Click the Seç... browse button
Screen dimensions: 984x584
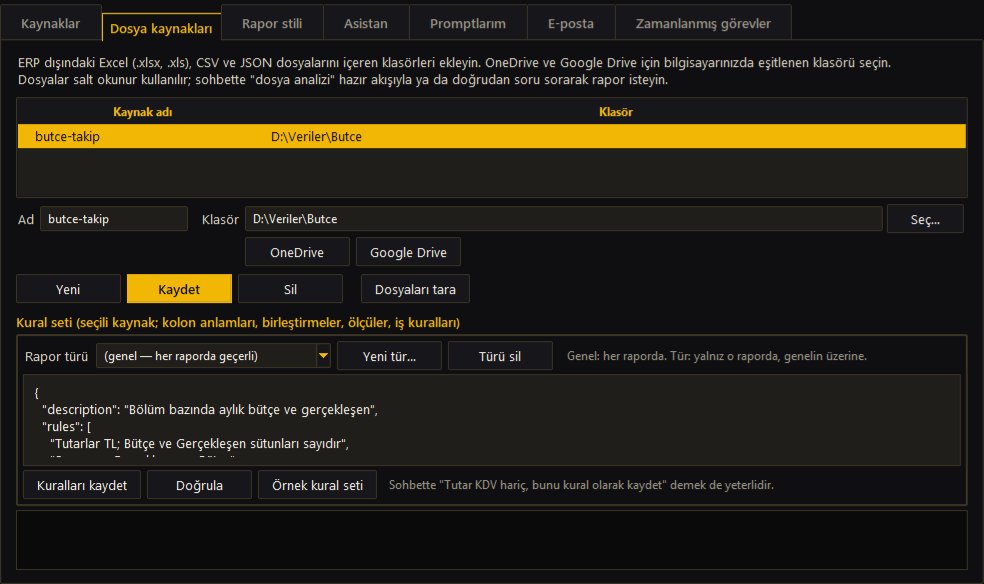pyautogui.click(x=925, y=220)
